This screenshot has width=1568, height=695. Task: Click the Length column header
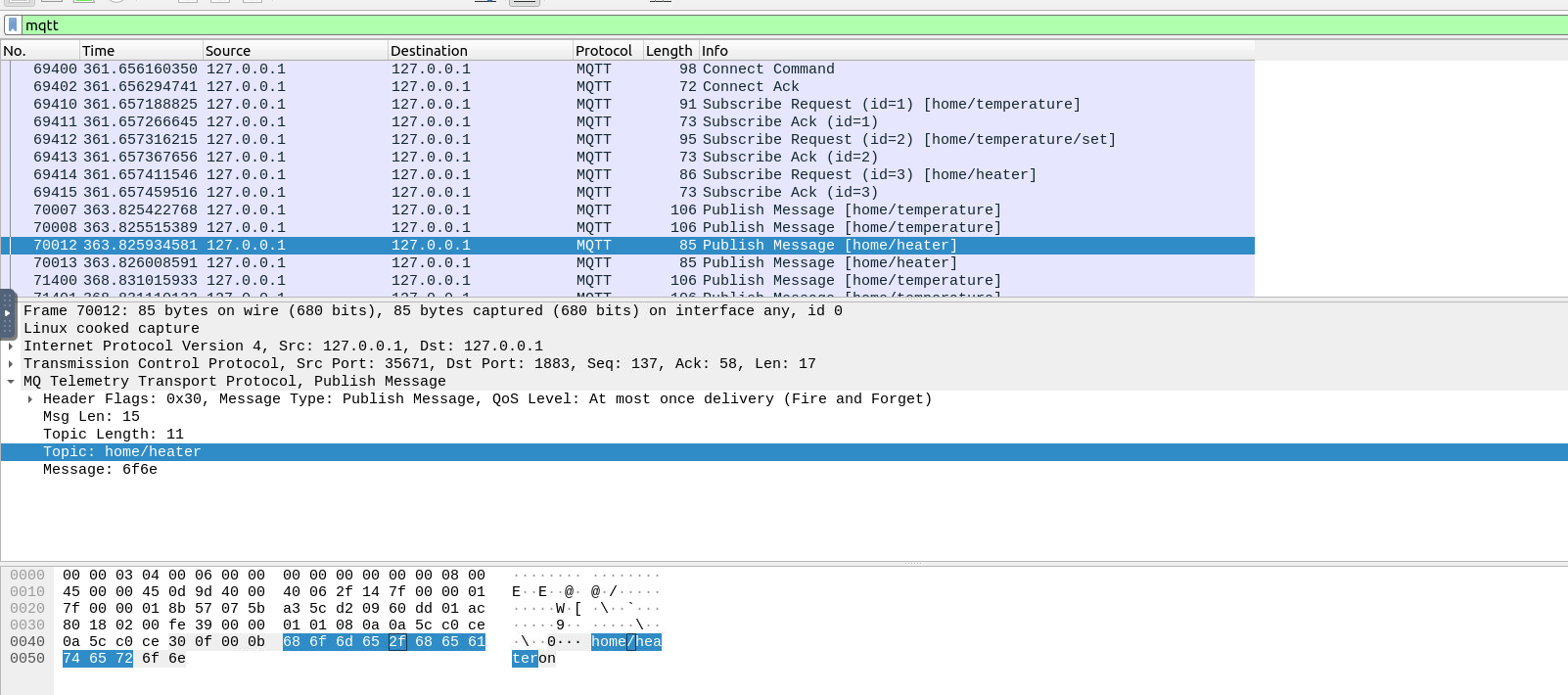669,51
